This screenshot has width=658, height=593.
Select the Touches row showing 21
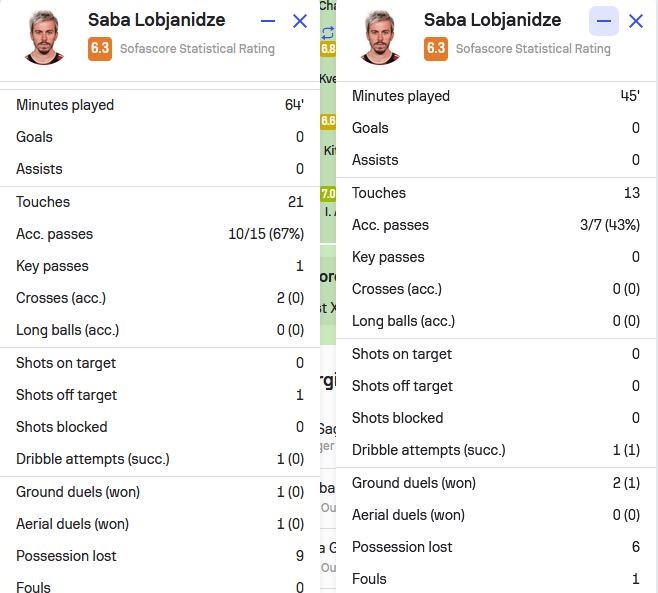tap(160, 202)
